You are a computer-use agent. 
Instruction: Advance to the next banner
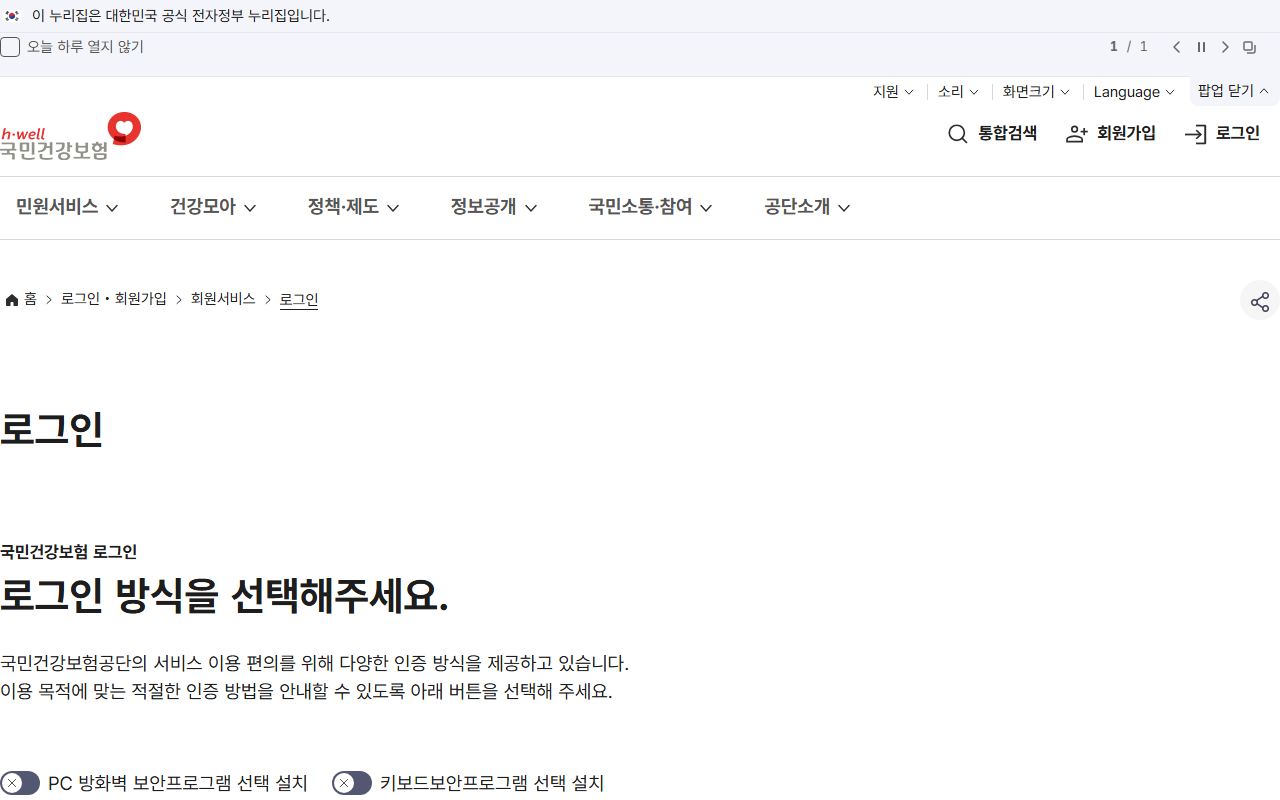pos(1225,46)
